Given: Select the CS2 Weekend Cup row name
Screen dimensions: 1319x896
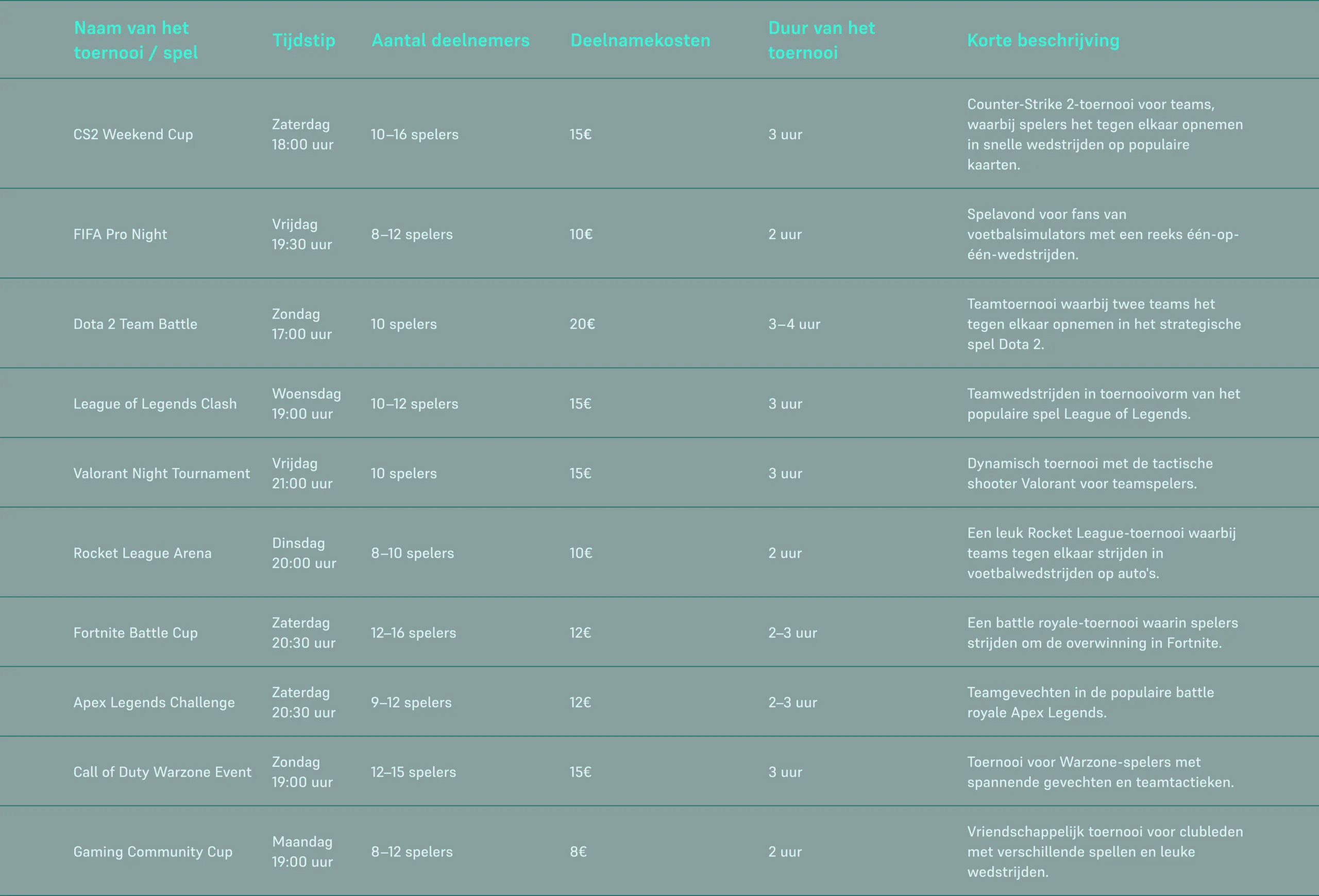Looking at the screenshot, I should point(133,134).
